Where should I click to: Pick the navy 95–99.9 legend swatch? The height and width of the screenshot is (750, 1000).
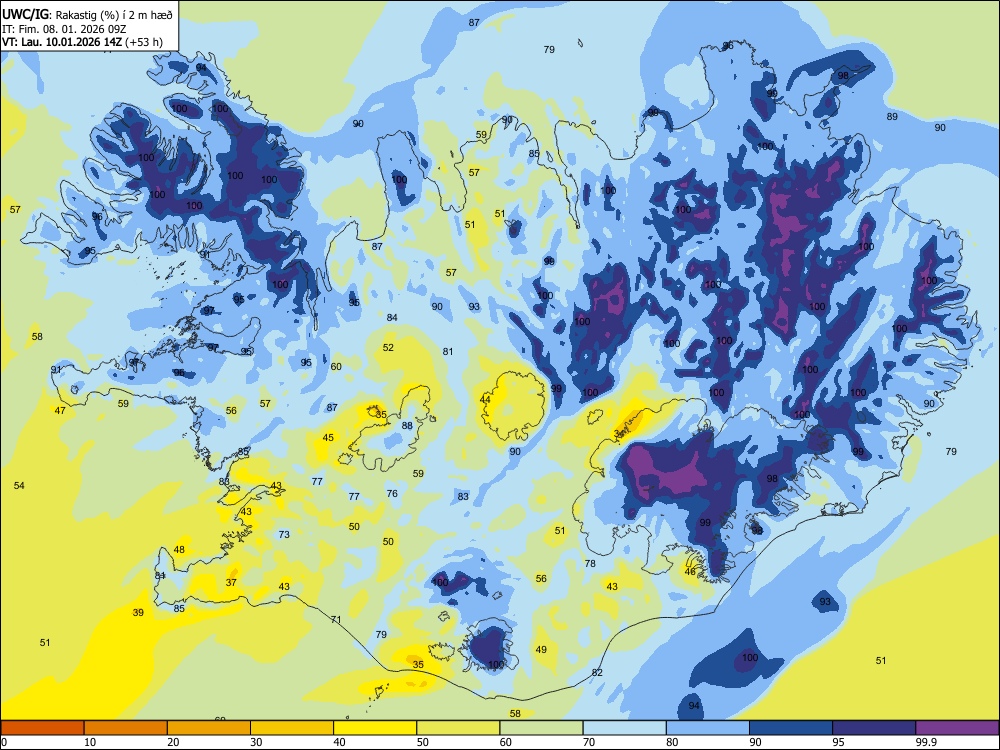point(874,728)
